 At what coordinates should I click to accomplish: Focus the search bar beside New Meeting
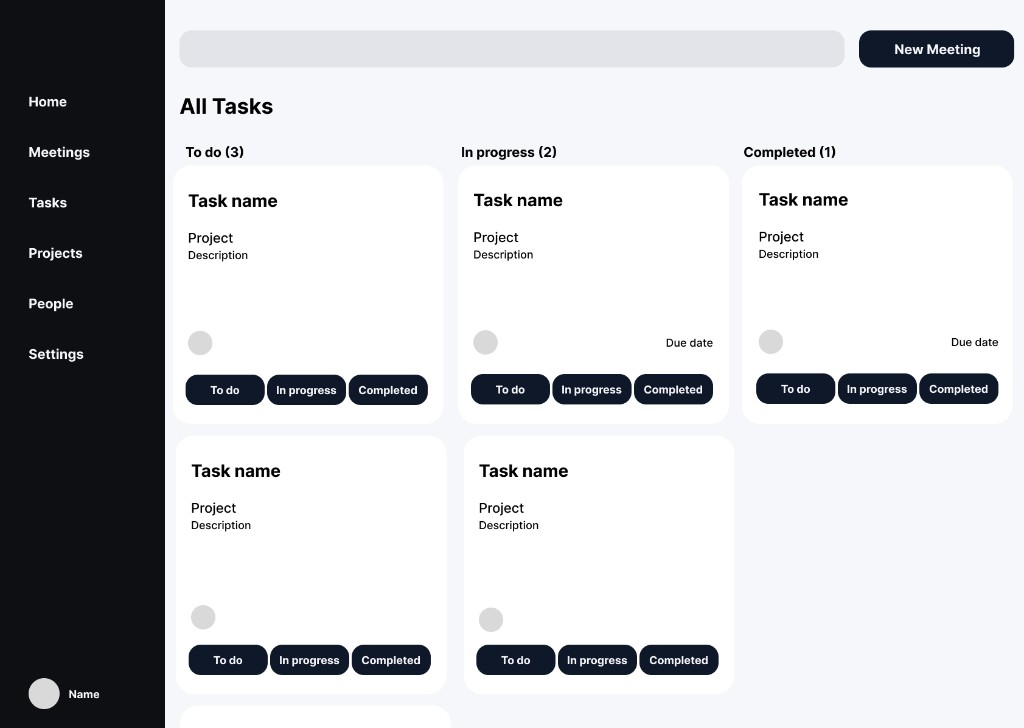pyautogui.click(x=511, y=49)
